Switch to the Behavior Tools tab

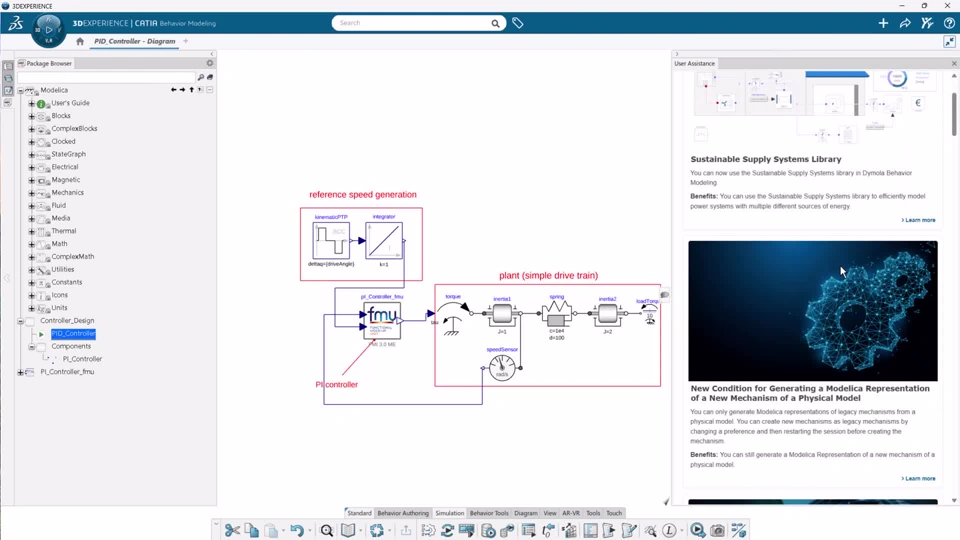489,513
